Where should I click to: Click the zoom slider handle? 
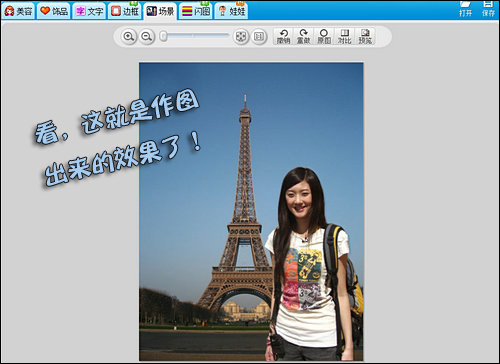pos(163,36)
